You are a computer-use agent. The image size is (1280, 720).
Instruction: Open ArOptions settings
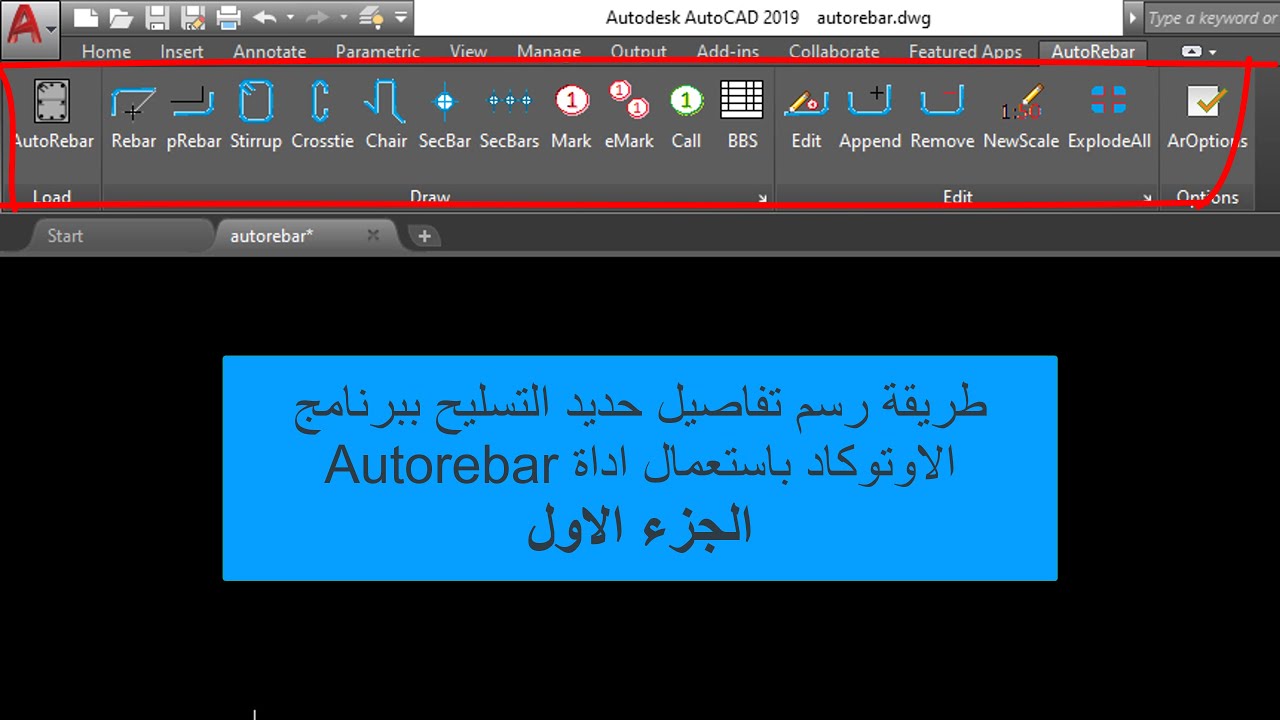click(x=1207, y=115)
